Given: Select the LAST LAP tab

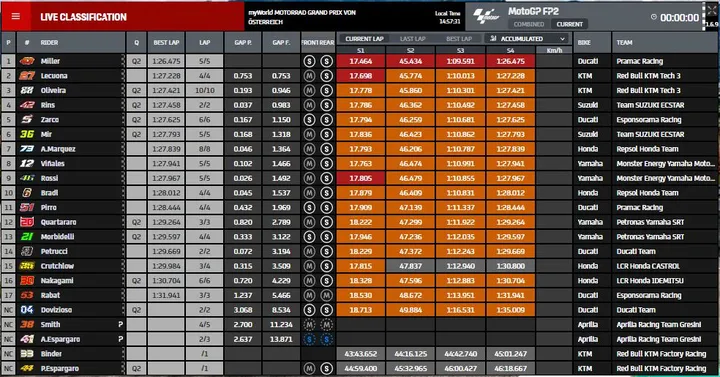Looking at the screenshot, I should click(x=412, y=39).
